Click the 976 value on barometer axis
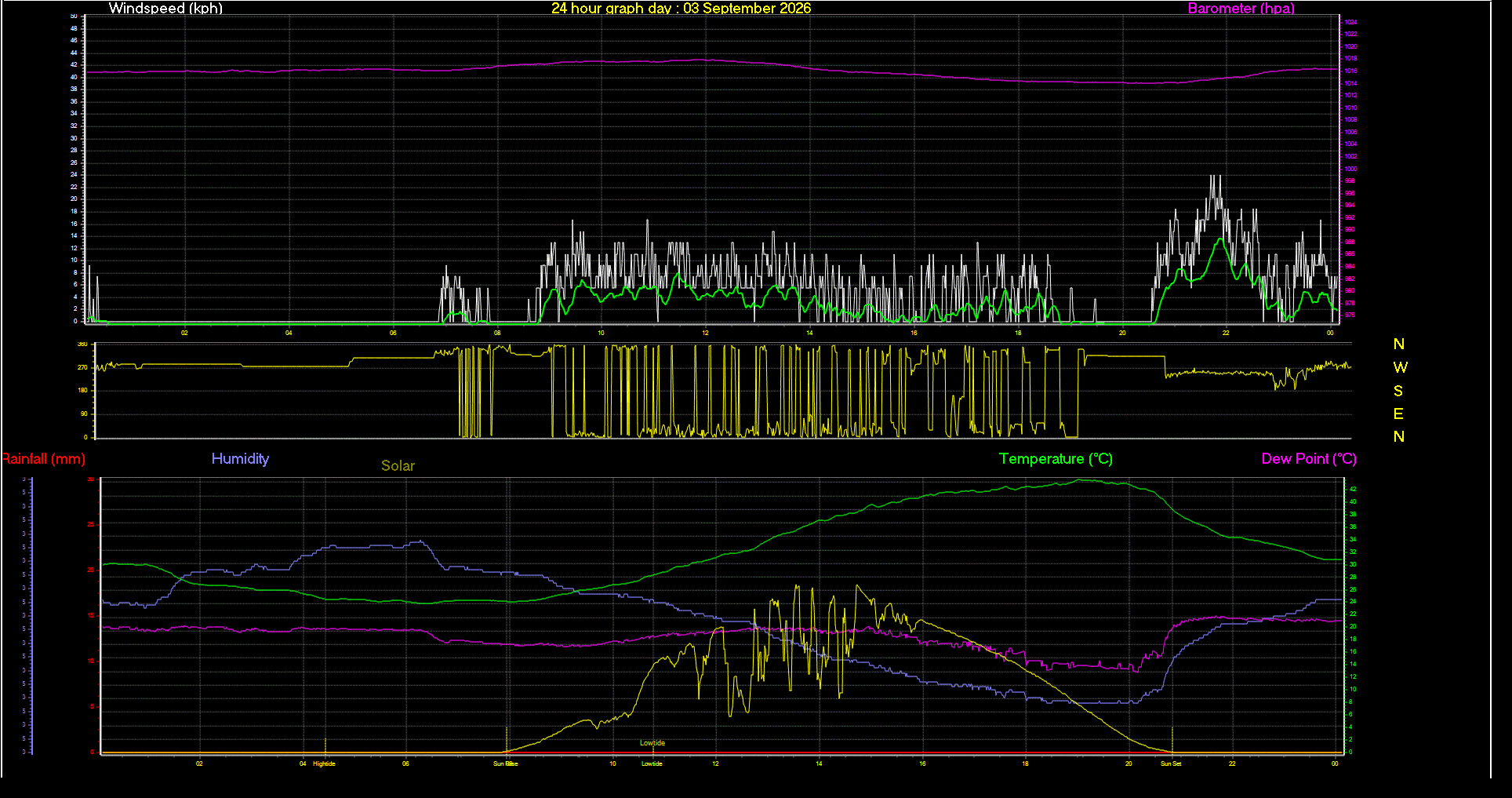The width and height of the screenshot is (1512, 798). coord(1350,315)
